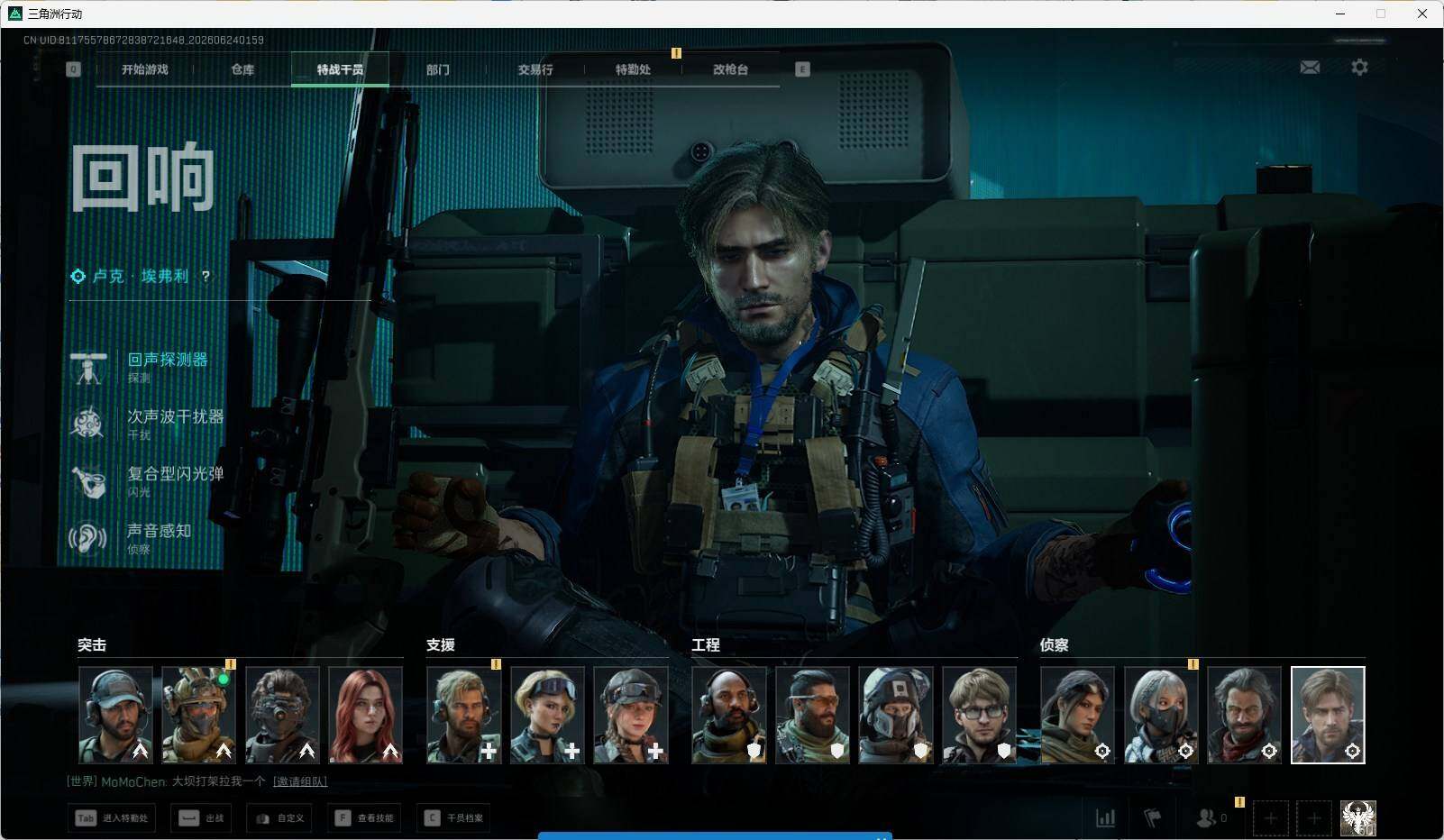Click the app logo in the title bar
Screen dimensions: 1444x840
pos(14,14)
